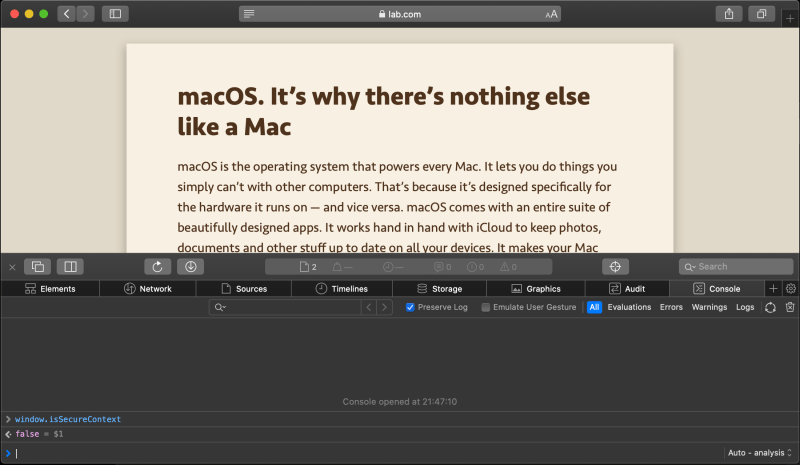Focus the inspector Search field
The height and width of the screenshot is (465, 800).
[x=736, y=266]
